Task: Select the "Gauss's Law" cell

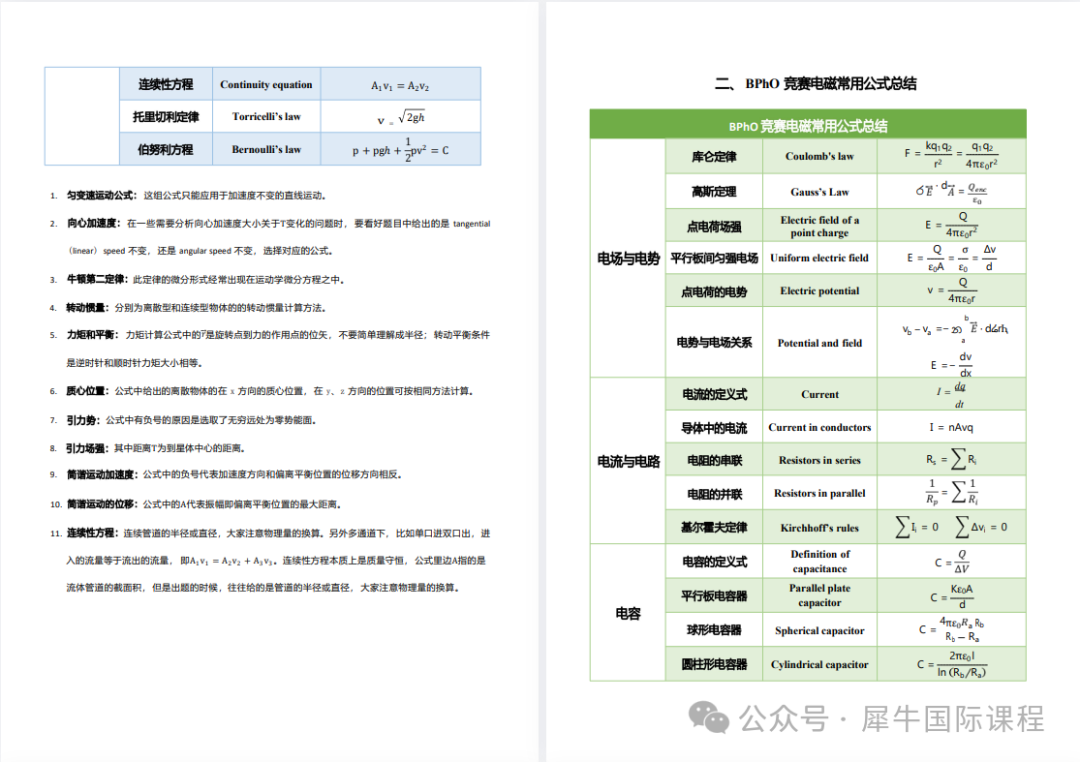Action: coord(820,192)
